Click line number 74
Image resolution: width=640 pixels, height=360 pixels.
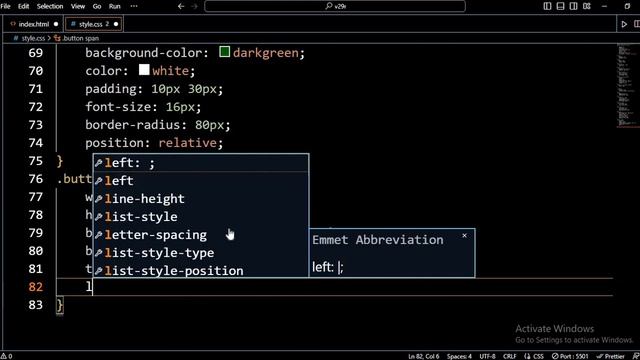[x=36, y=142]
